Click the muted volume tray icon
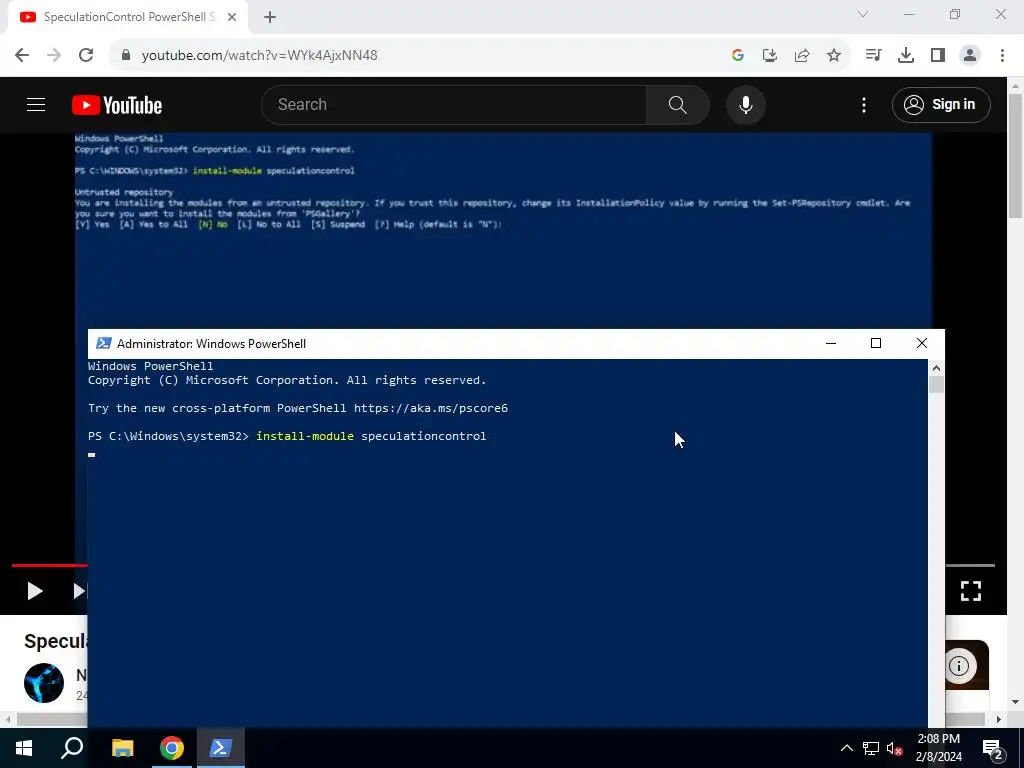Screen dimensions: 1024x768 [895, 748]
